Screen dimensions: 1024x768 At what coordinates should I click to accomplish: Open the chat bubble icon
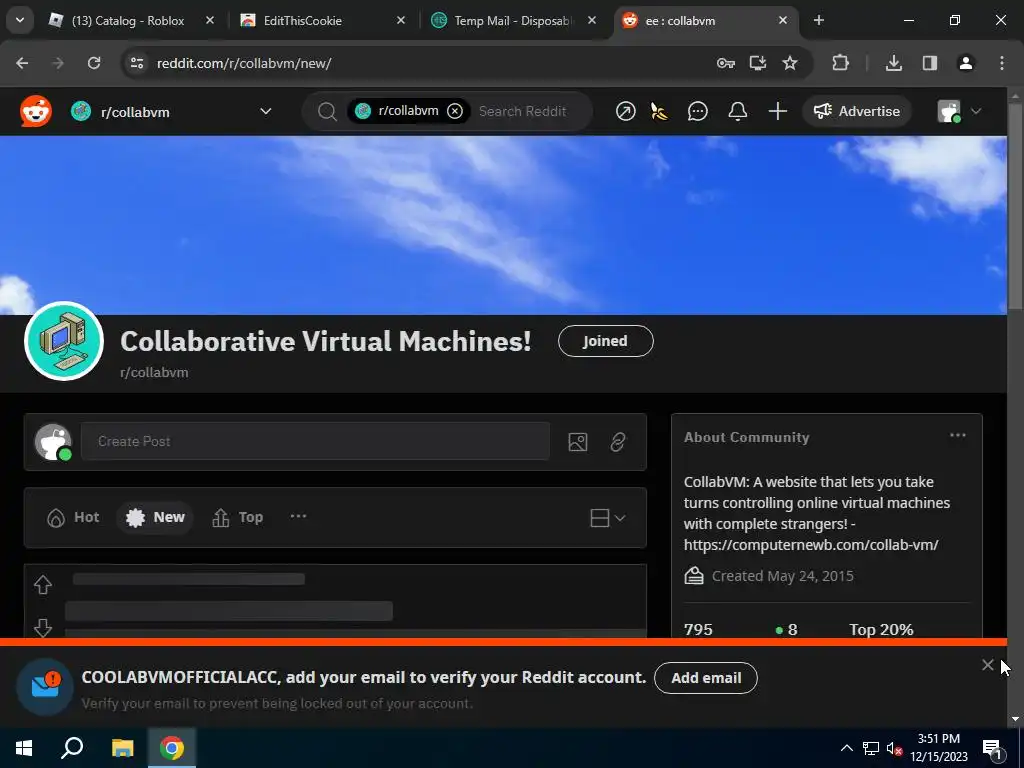coord(697,112)
